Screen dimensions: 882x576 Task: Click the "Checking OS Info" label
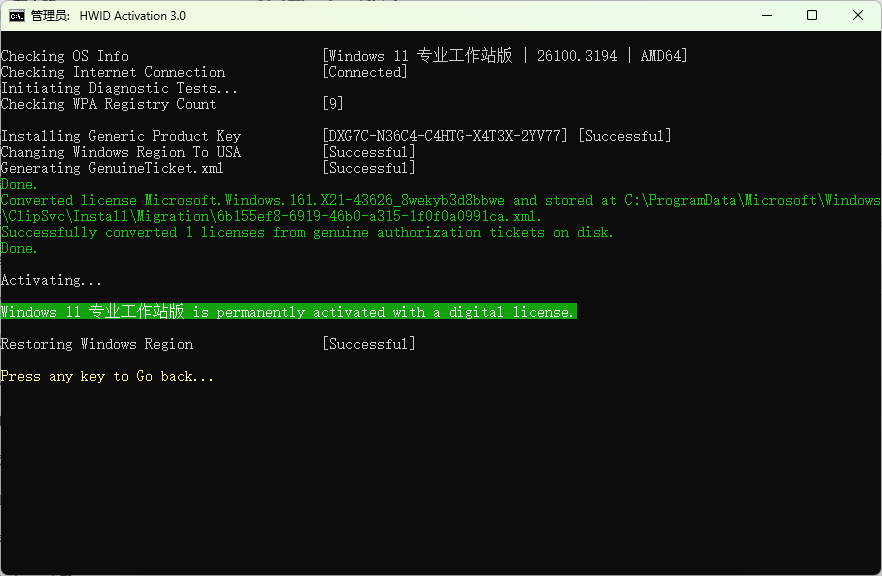(65, 56)
